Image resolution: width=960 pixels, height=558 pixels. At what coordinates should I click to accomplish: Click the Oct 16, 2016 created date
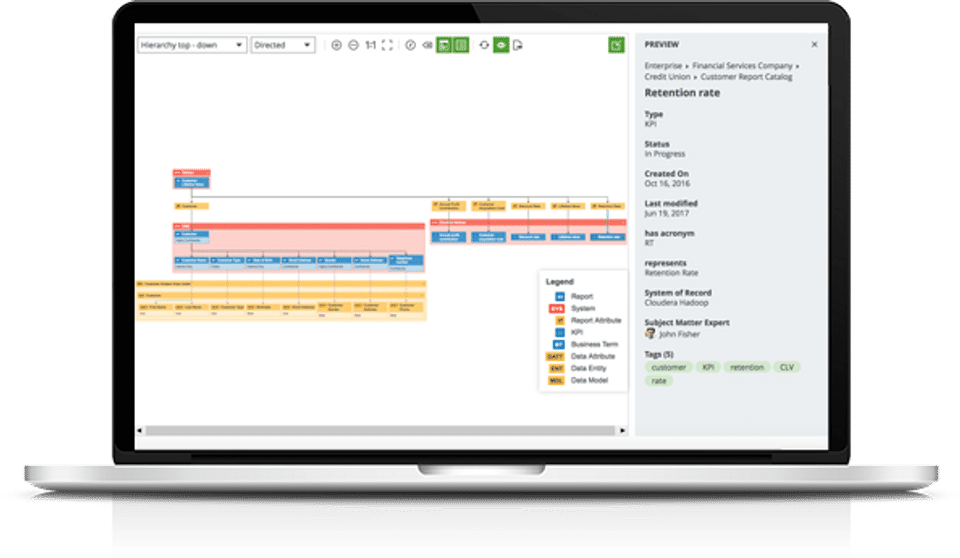pyautogui.click(x=667, y=184)
